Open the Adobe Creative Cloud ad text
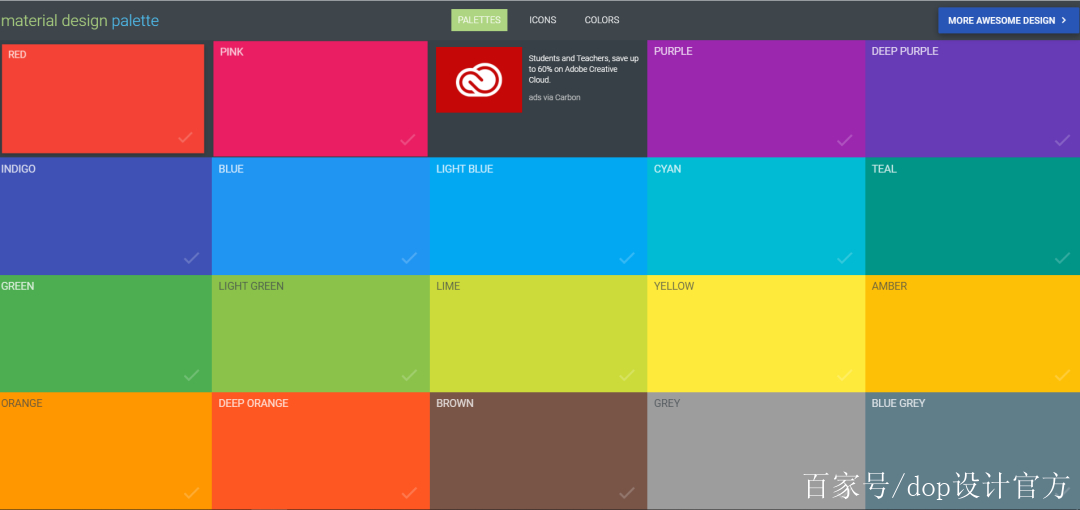The image size is (1080, 510). coord(583,69)
